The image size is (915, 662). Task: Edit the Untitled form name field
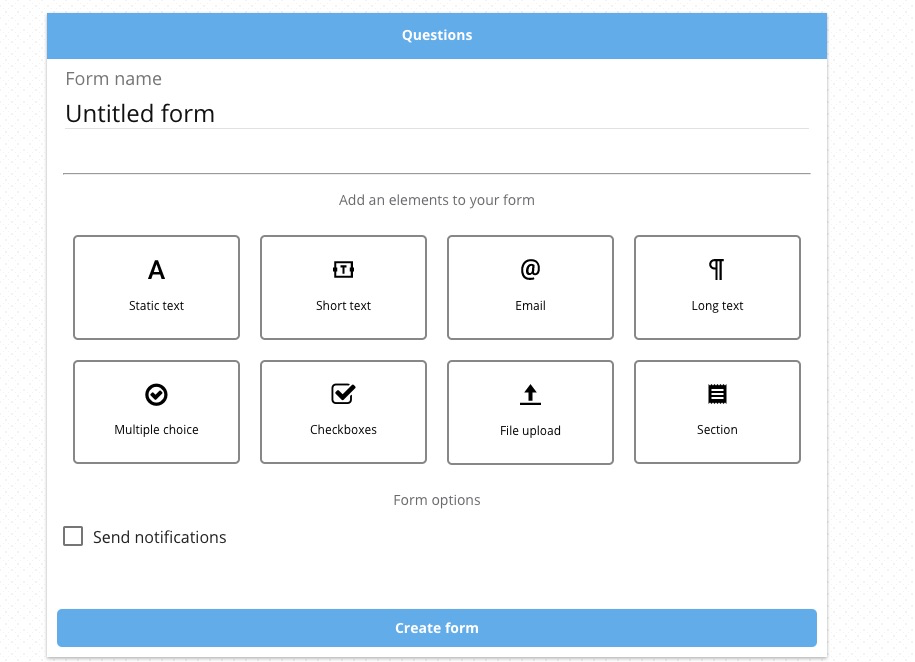pyautogui.click(x=436, y=113)
